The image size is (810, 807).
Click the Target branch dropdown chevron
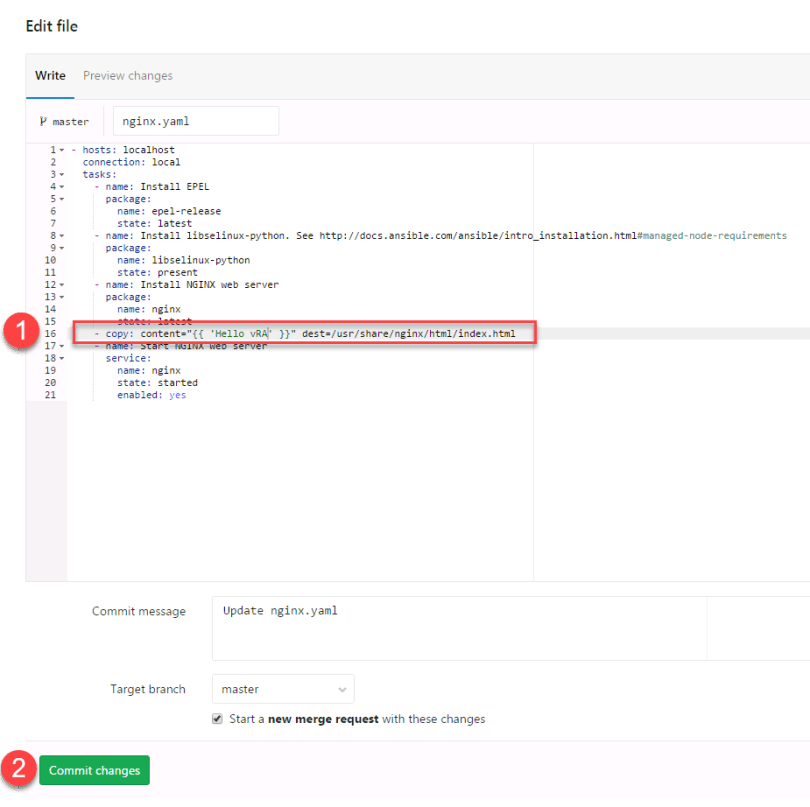[343, 690]
